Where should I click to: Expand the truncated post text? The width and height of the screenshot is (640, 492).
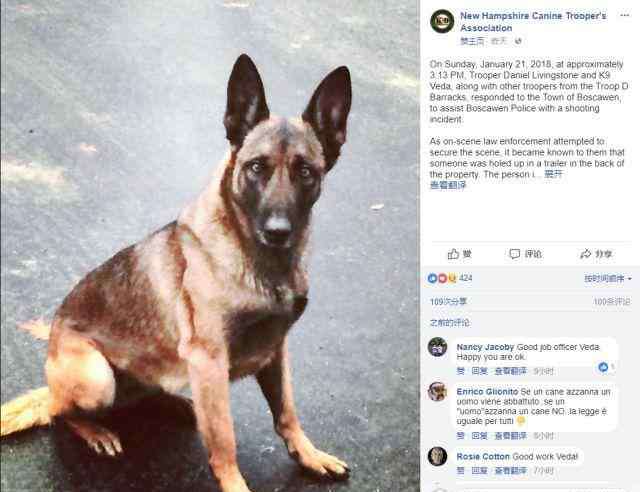click(x=553, y=174)
